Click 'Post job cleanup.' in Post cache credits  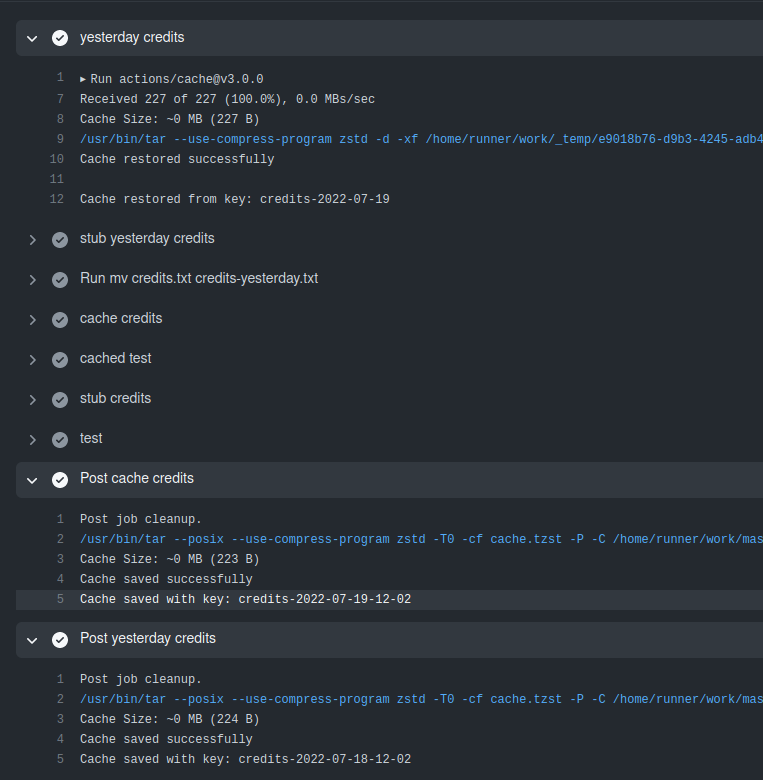point(141,519)
